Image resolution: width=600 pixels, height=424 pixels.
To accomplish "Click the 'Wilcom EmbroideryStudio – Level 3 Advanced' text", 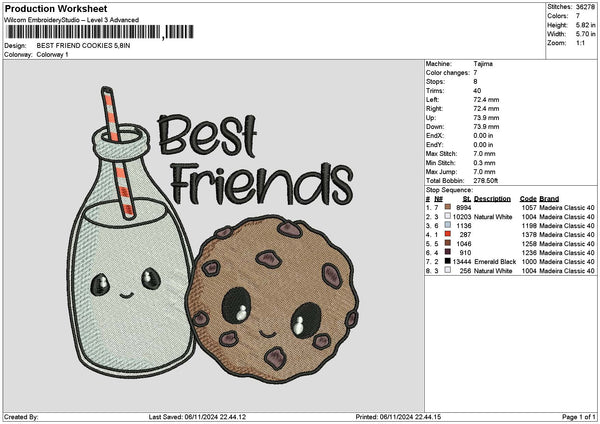I will [x=71, y=20].
